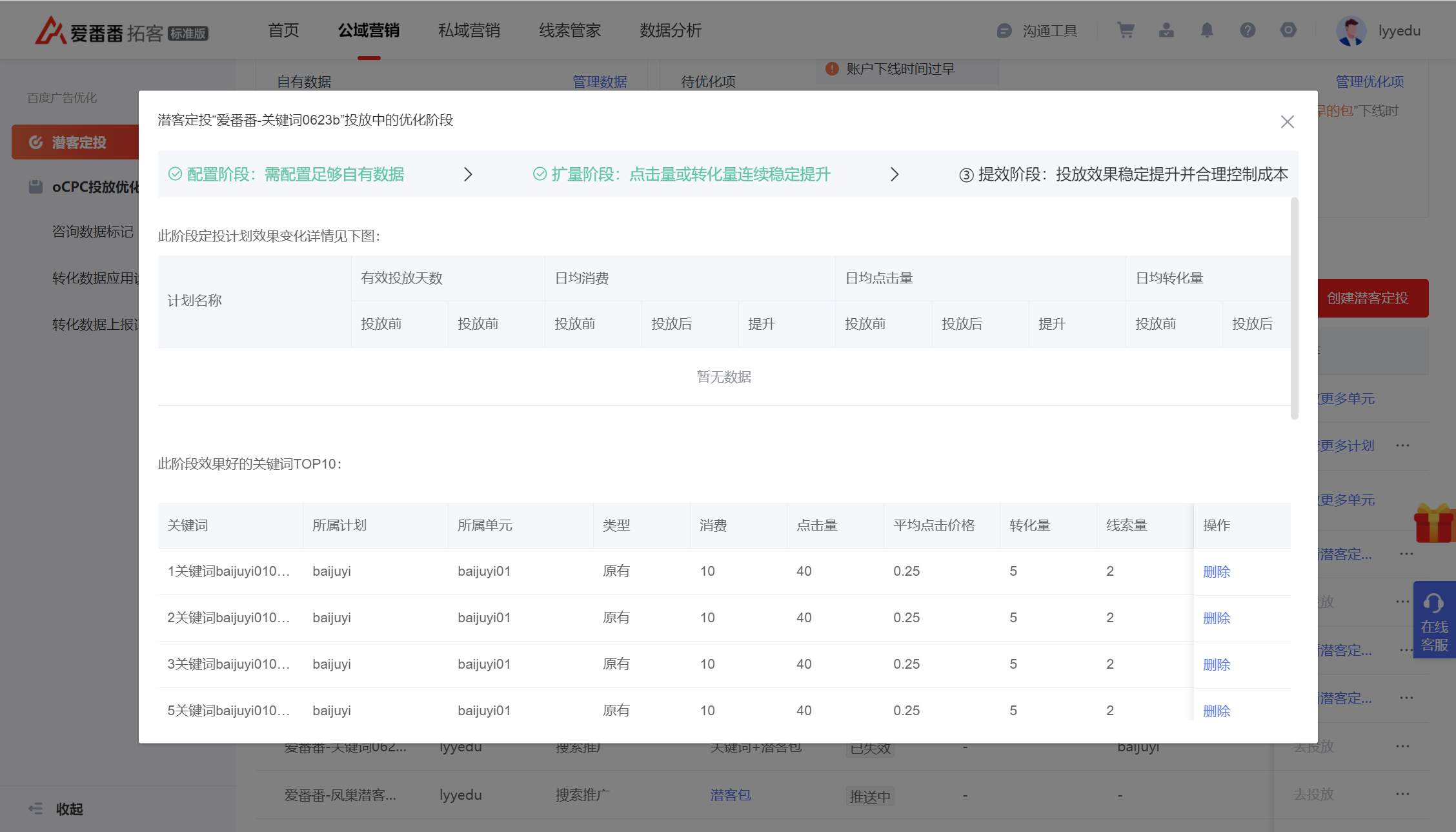Image resolution: width=1456 pixels, height=832 pixels.
Task: Click the lyyedu avatar picture
Action: 1351,31
